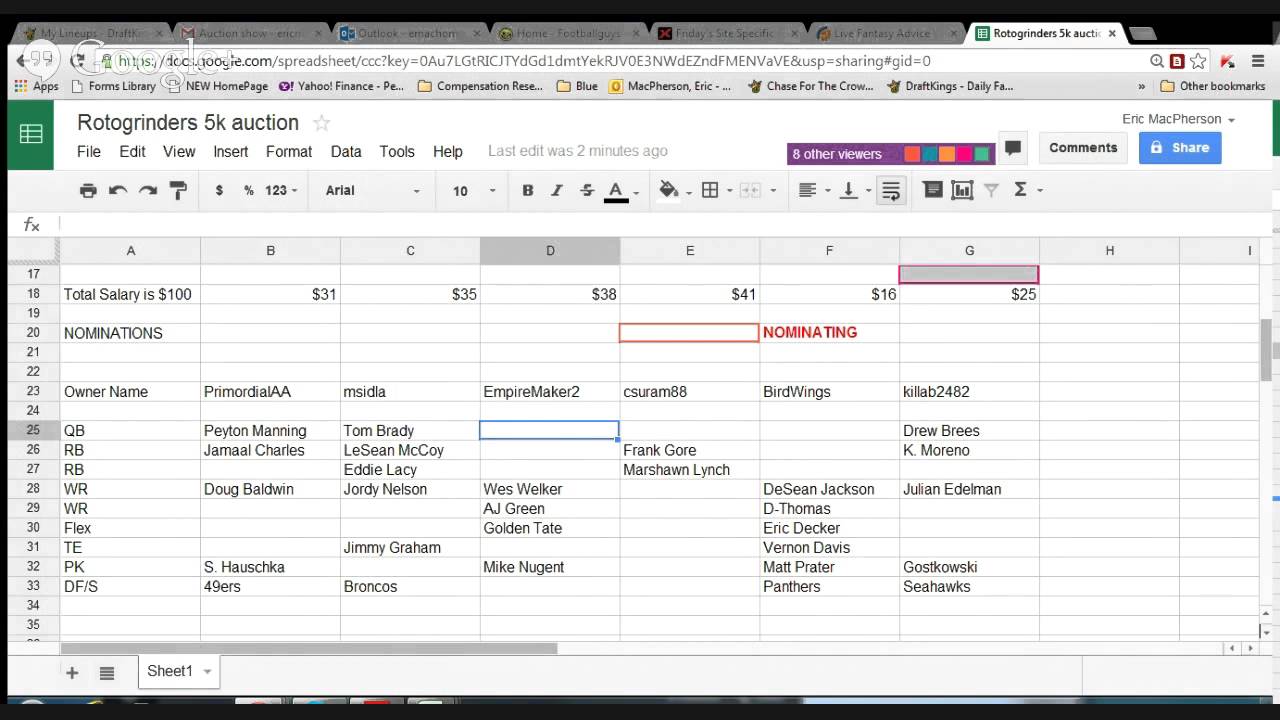The image size is (1280, 720).
Task: Click the Merge cells icon
Action: [x=750, y=190]
